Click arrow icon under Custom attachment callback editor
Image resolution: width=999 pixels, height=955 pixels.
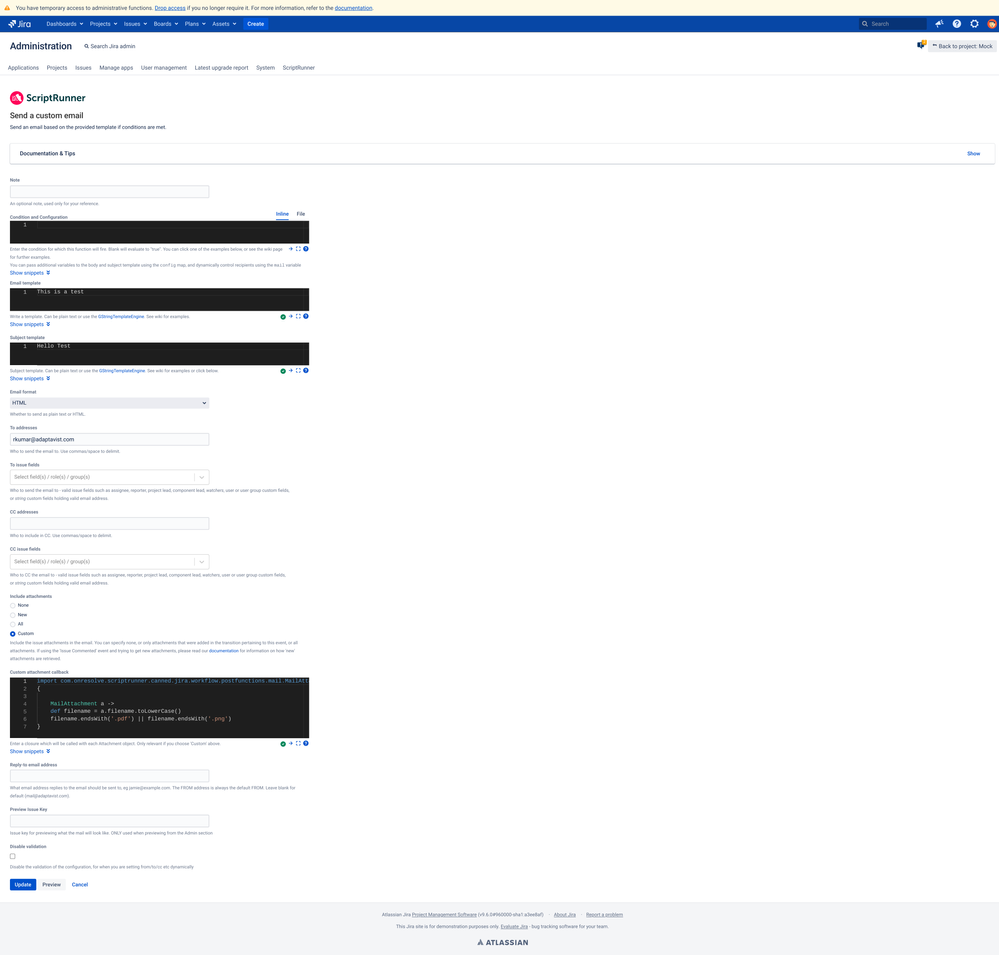(x=291, y=743)
